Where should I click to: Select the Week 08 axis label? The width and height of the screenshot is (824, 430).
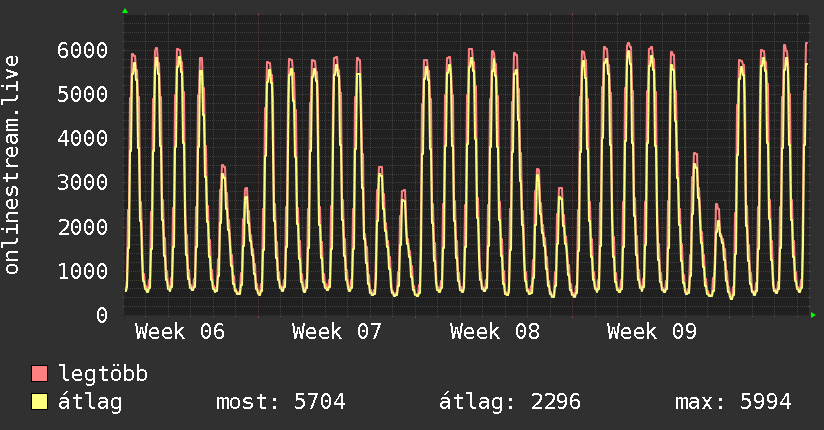(x=495, y=332)
